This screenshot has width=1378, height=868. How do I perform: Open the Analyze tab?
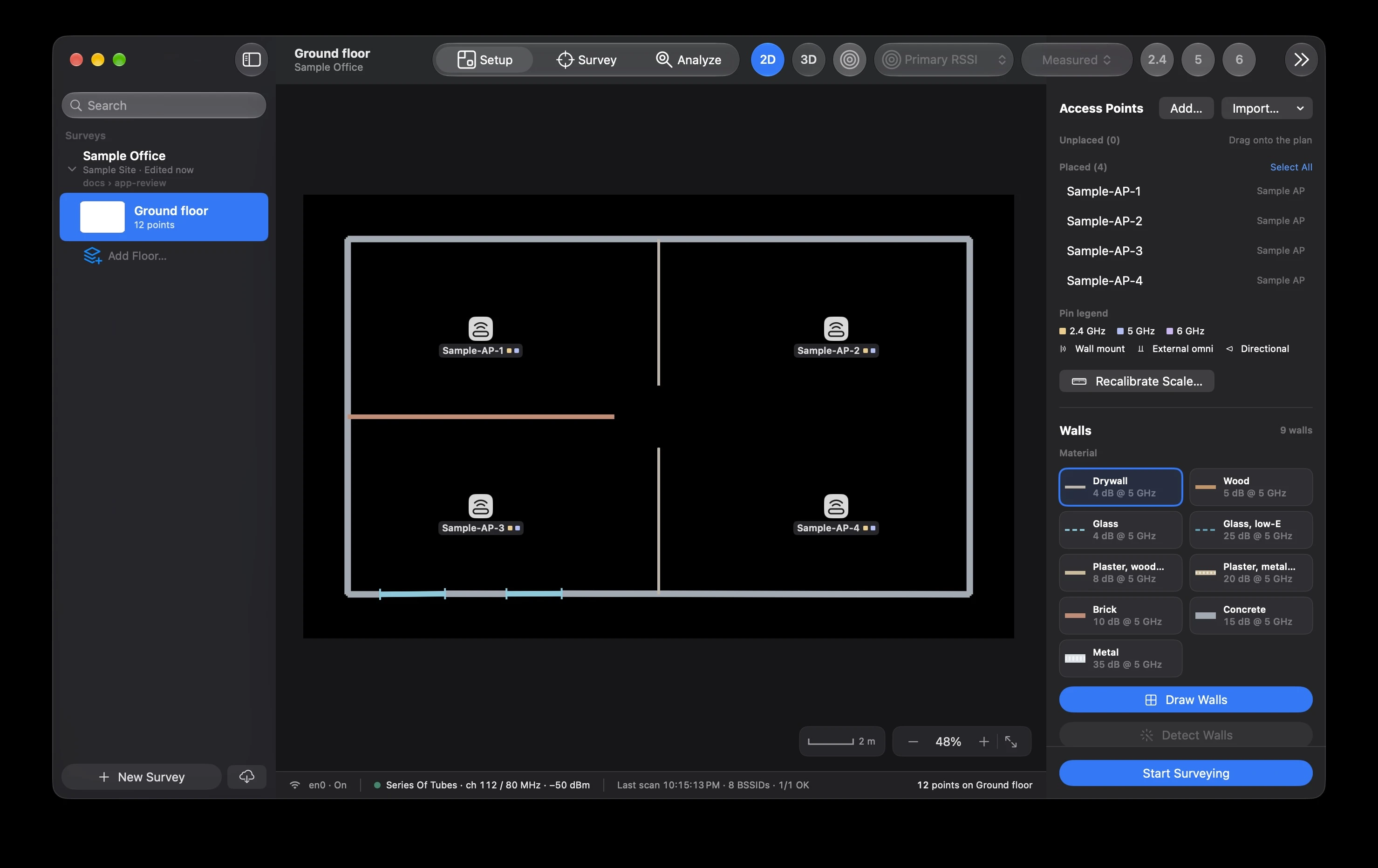point(689,60)
